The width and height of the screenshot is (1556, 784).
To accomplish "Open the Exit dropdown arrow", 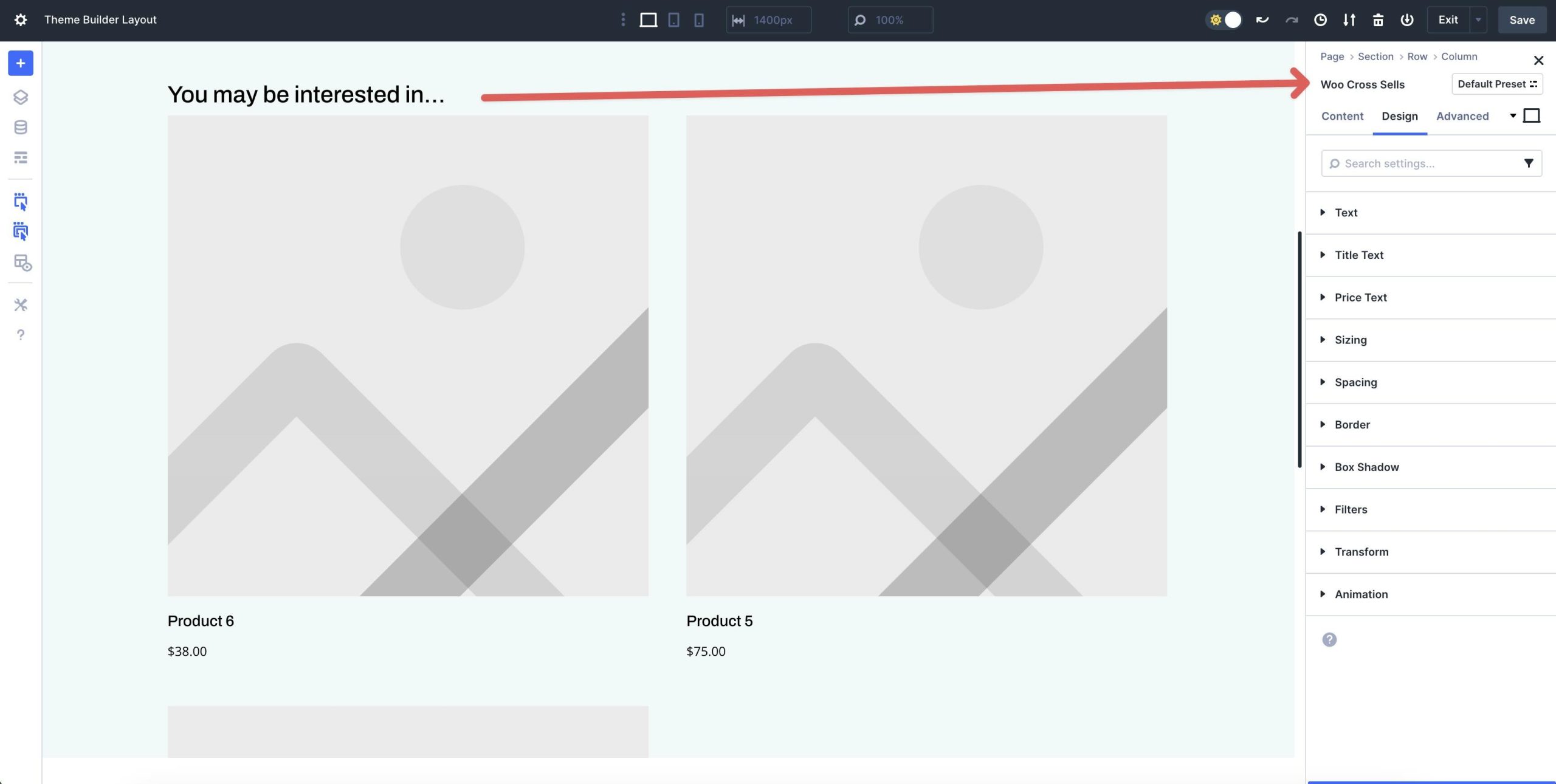I will [x=1478, y=19].
